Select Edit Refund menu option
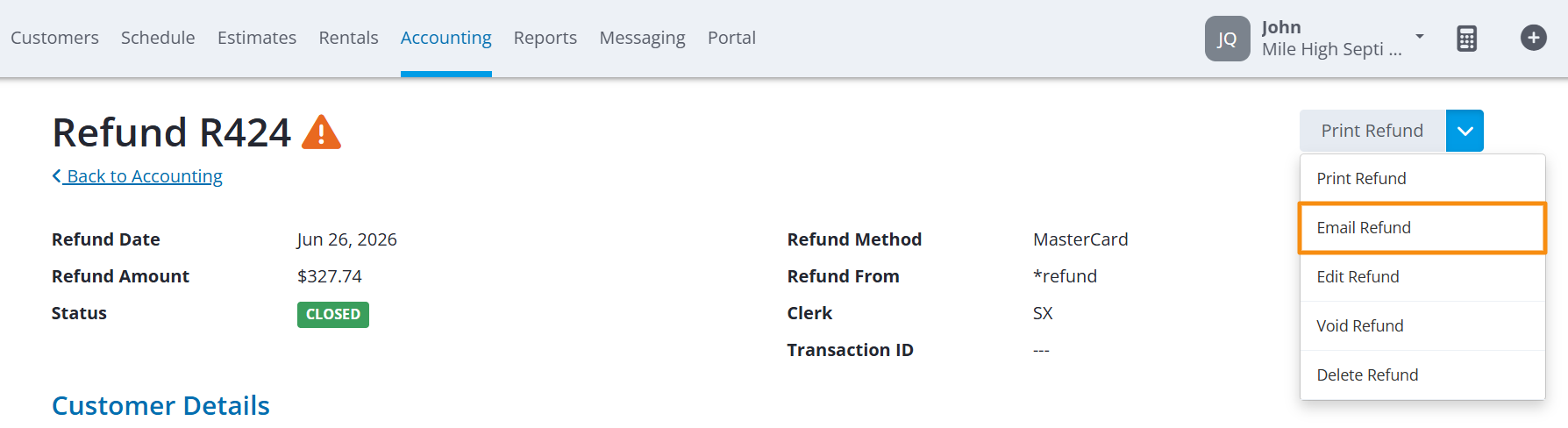Screen dimensions: 1568x428 click(x=1422, y=277)
